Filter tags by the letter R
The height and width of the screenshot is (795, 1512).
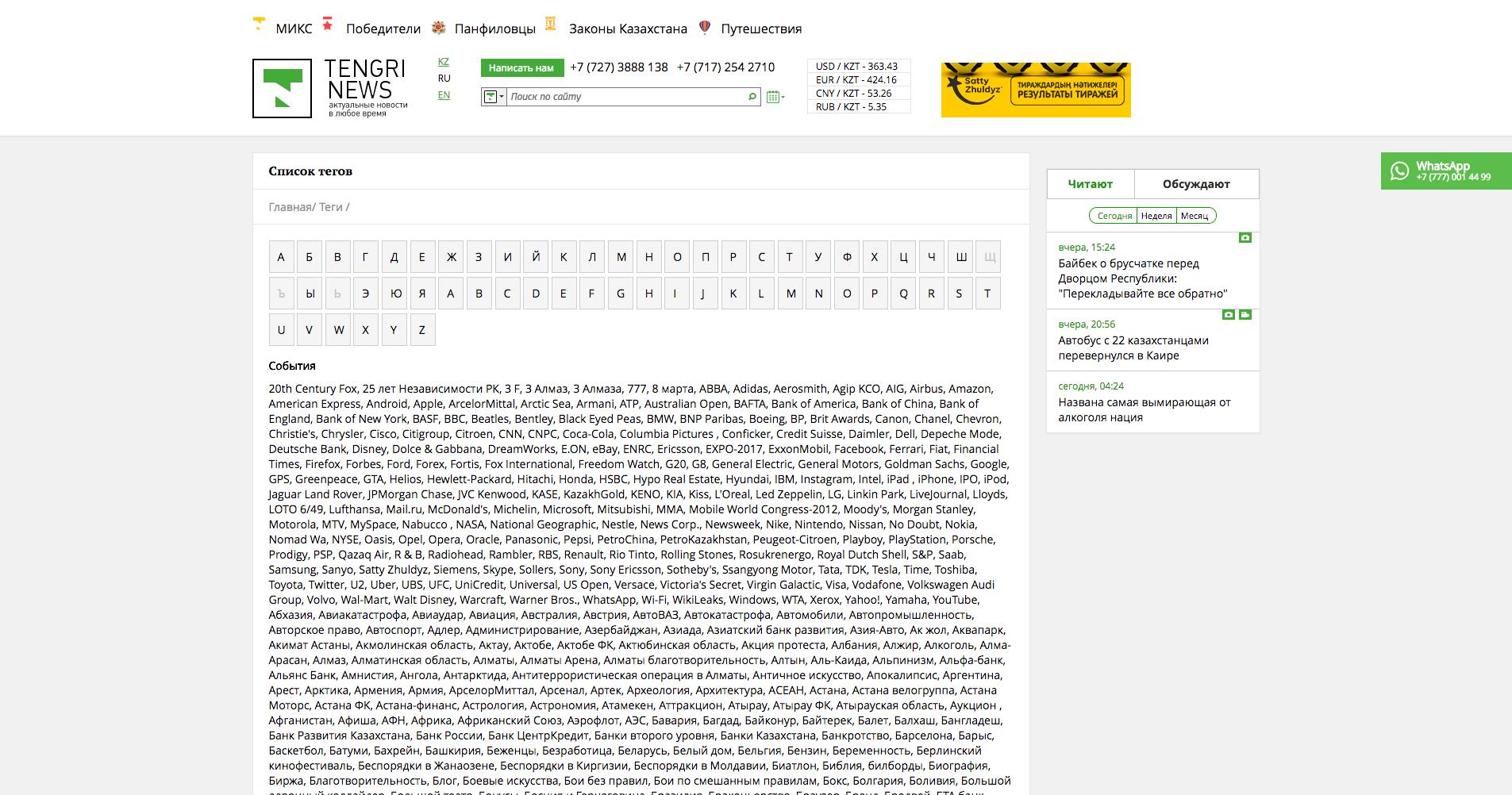931,294
